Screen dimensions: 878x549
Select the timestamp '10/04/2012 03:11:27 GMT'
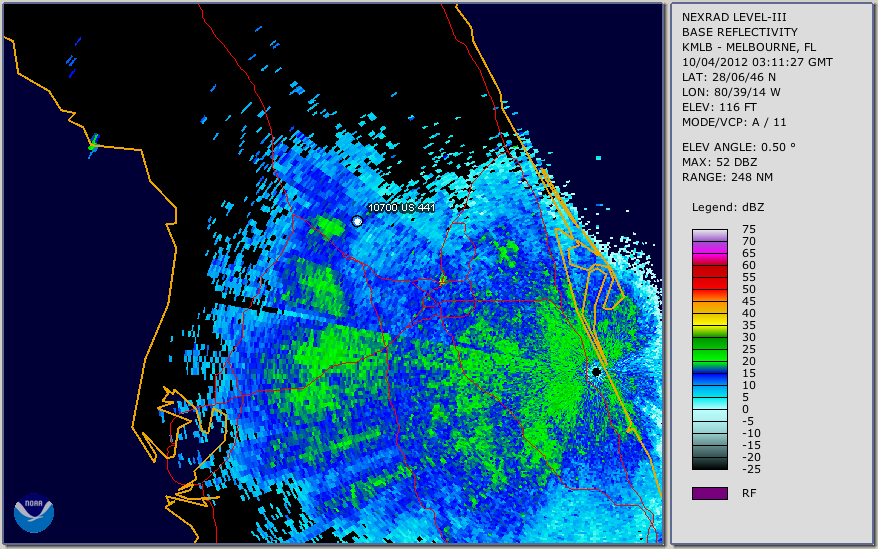757,62
